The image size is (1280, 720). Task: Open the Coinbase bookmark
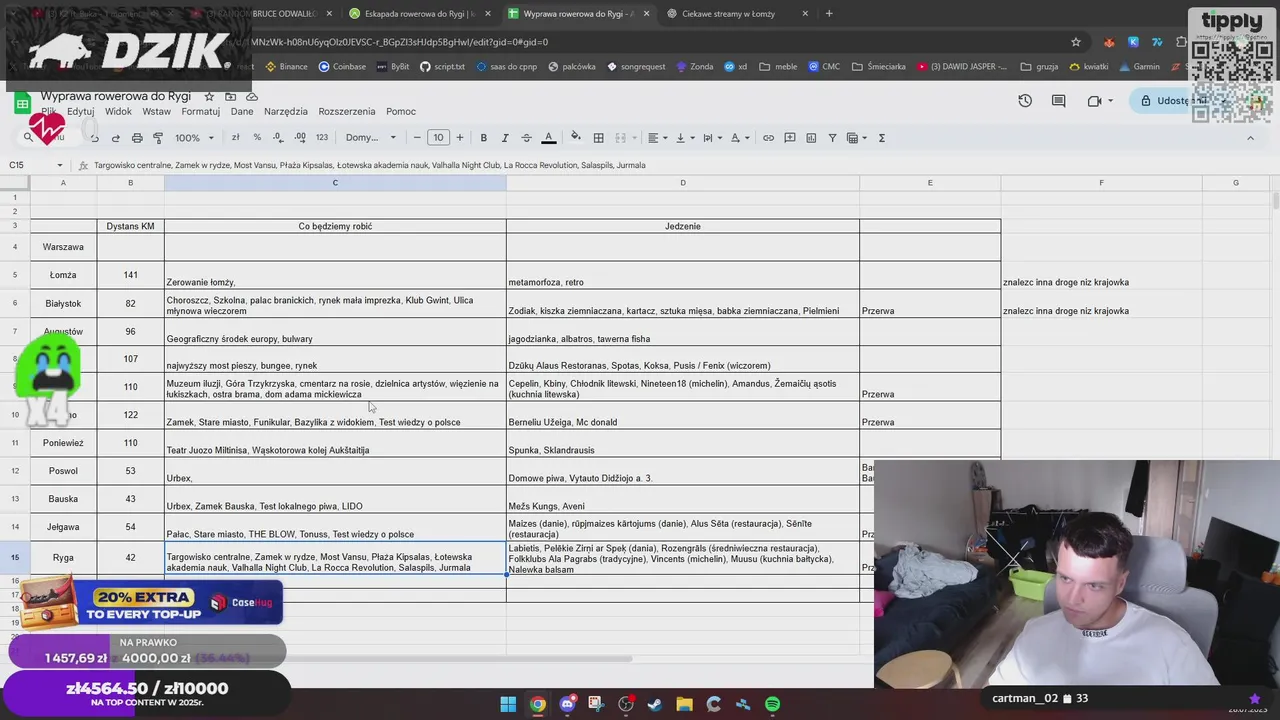[342, 67]
